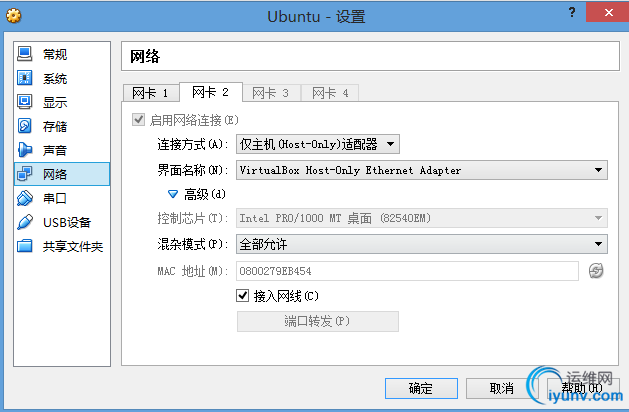Screen dimensions: 629x412
Task: Select the 串口 serial port icon
Action: [x=24, y=198]
